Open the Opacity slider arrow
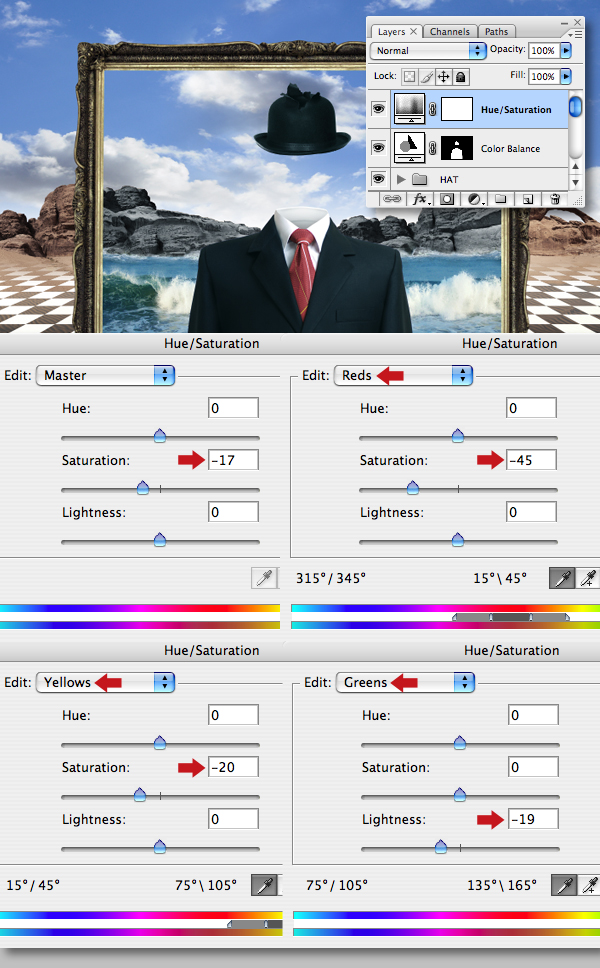 click(x=565, y=51)
